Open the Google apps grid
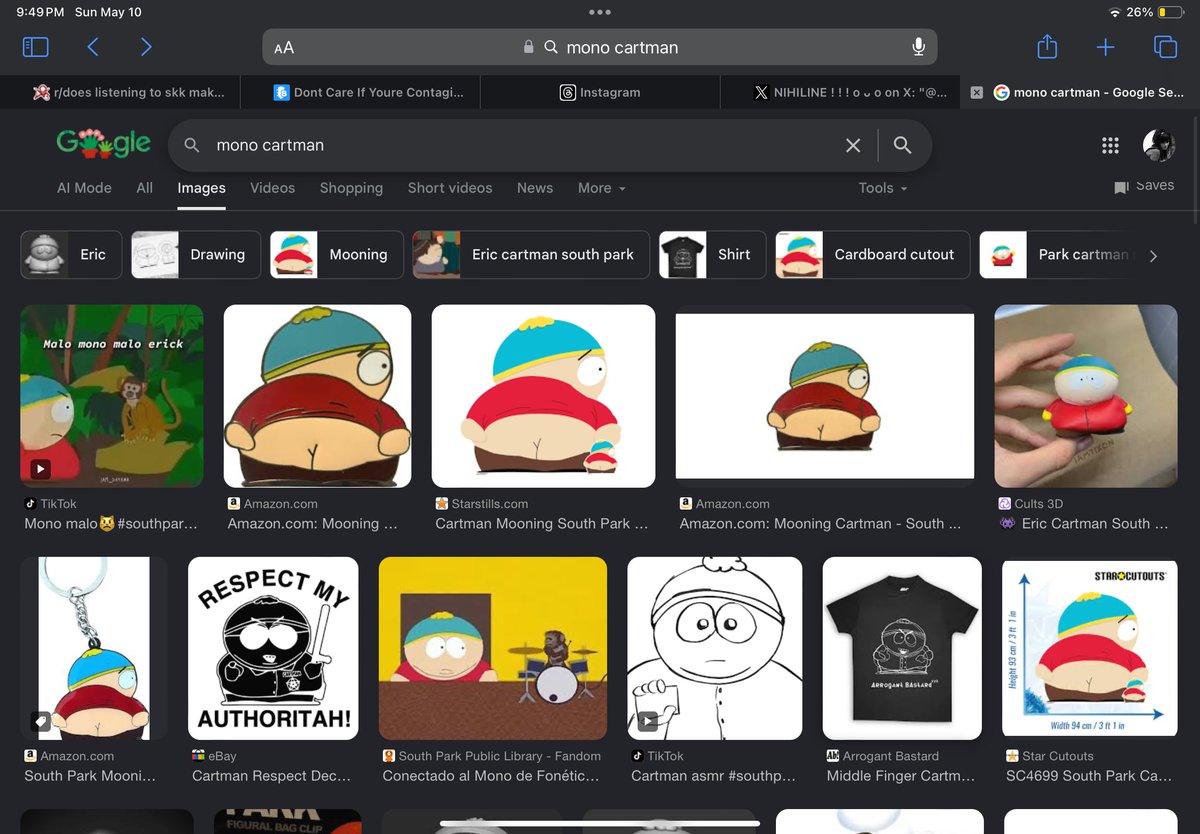The height and width of the screenshot is (834, 1200). 1110,145
